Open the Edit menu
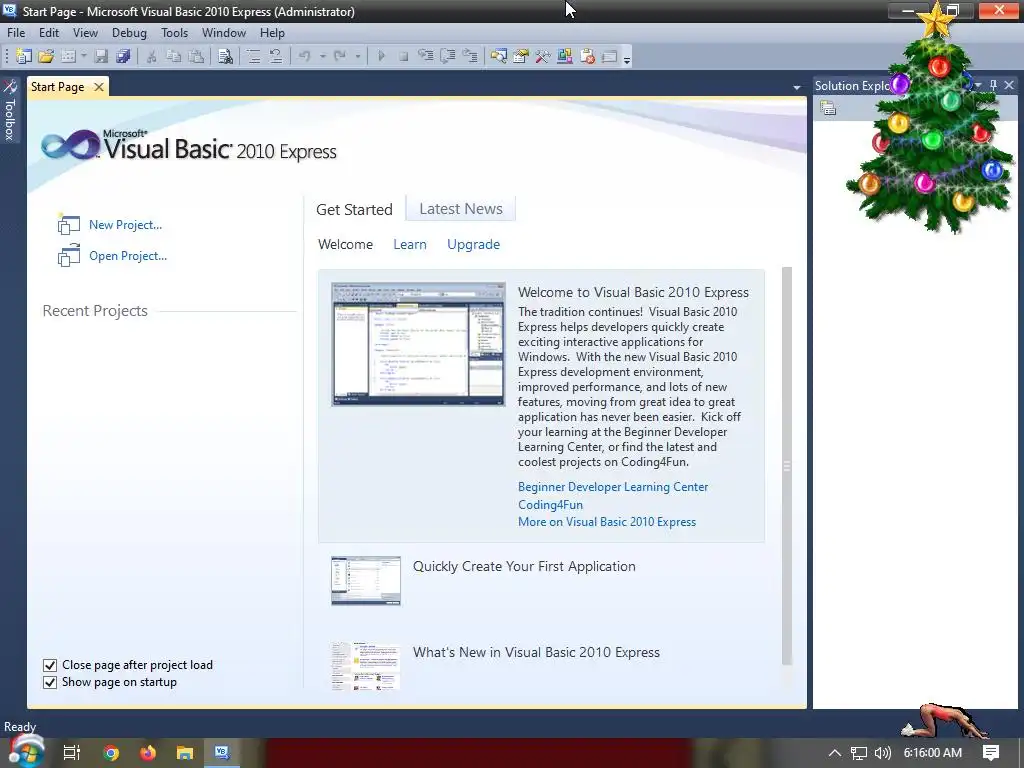Image resolution: width=1024 pixels, height=768 pixels. (49, 33)
